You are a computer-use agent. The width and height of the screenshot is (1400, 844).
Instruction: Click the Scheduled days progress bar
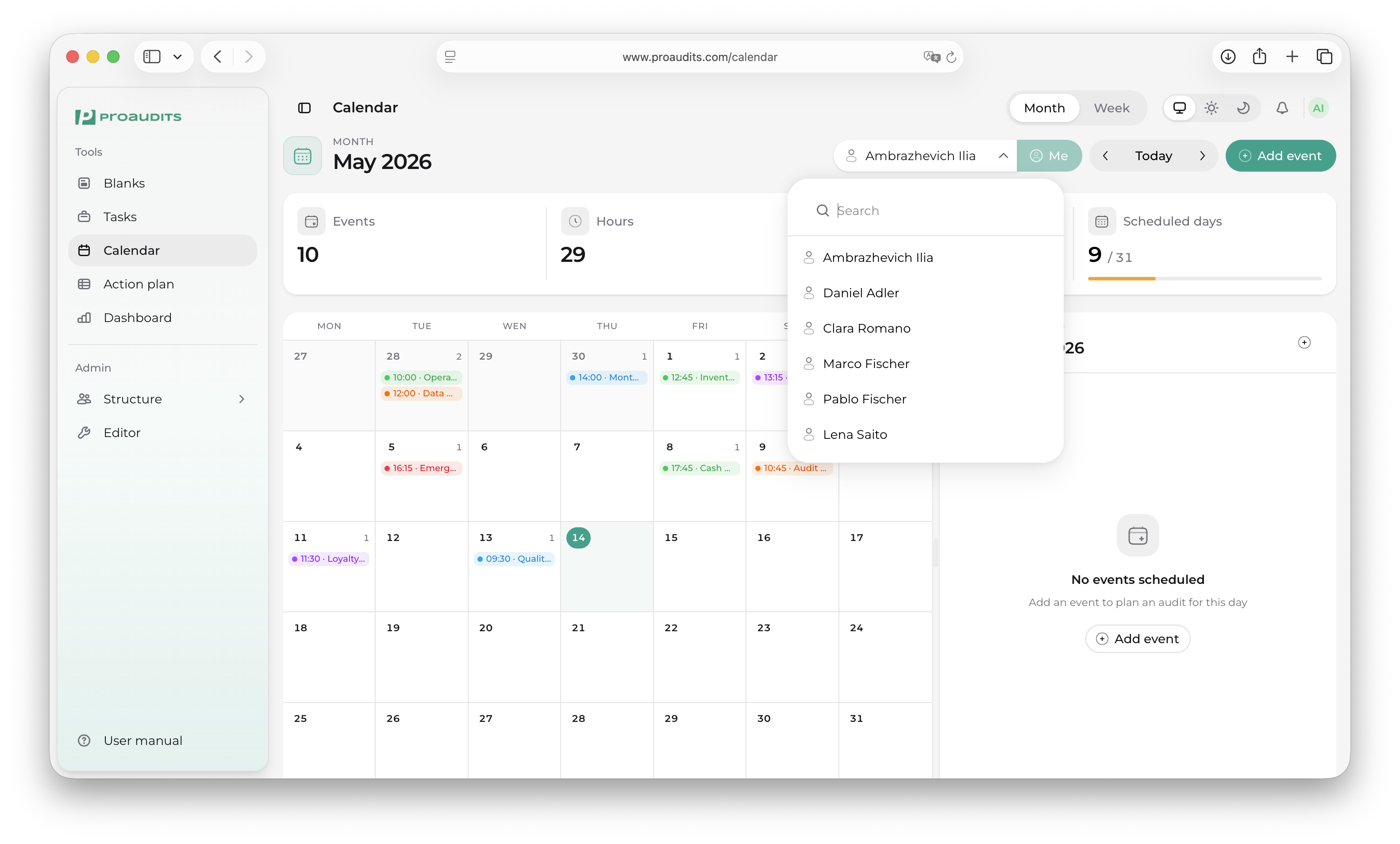coord(1204,279)
